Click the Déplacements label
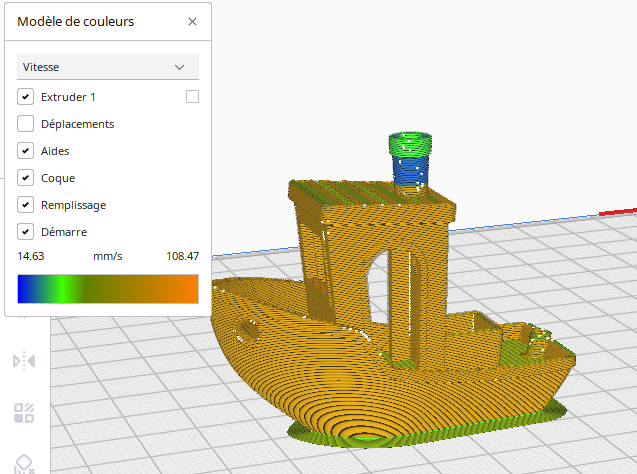Image resolution: width=637 pixels, height=474 pixels. pos(78,124)
